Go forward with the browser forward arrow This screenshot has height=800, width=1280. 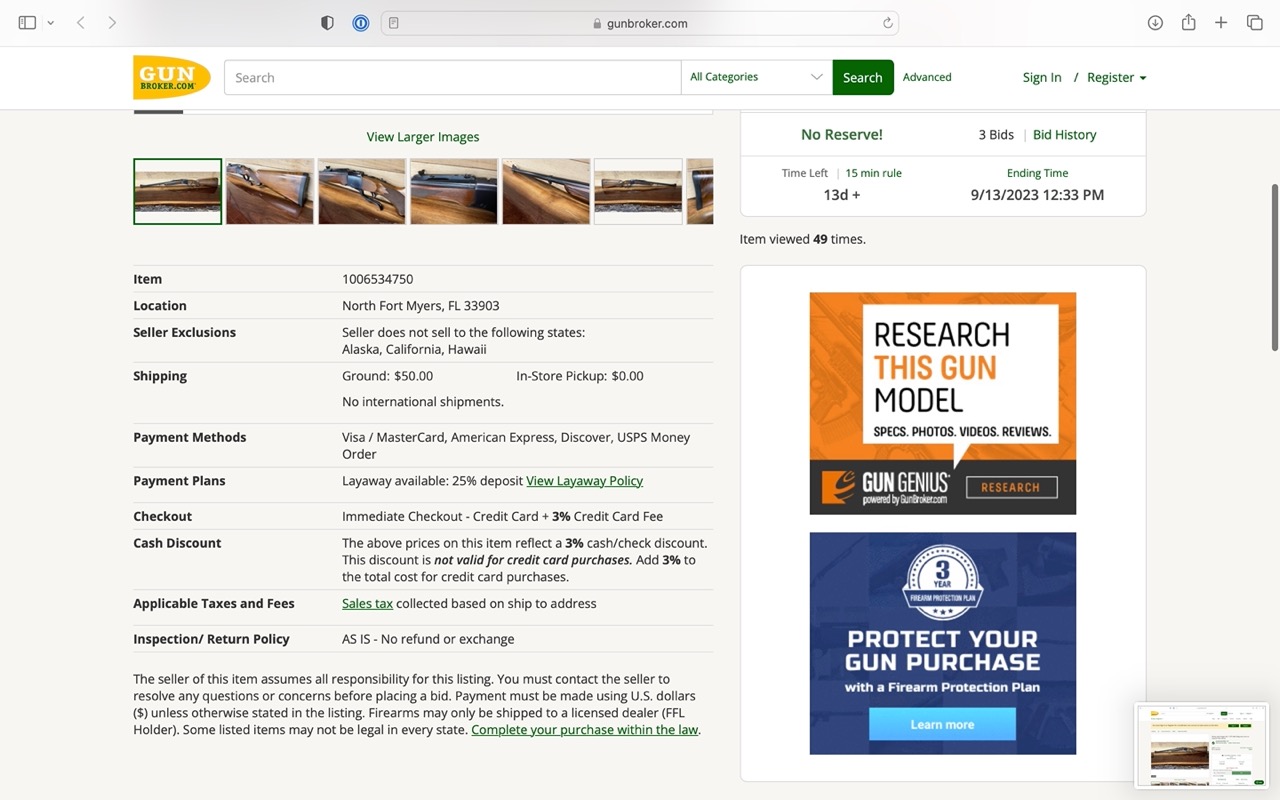pyautogui.click(x=112, y=23)
